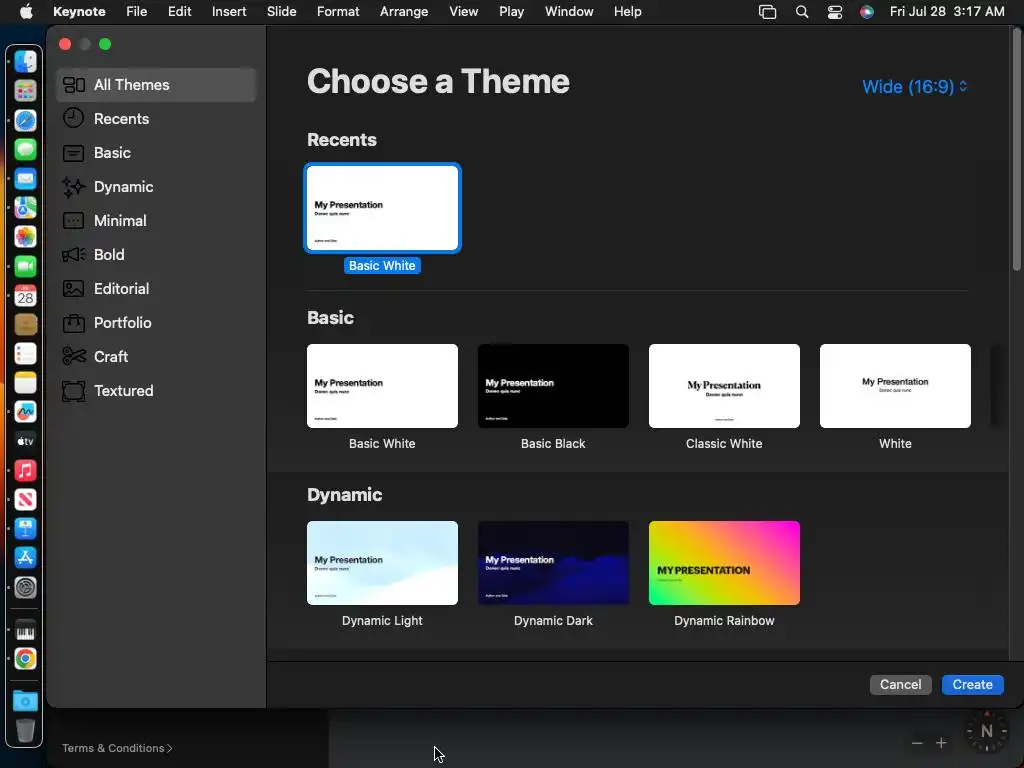Click Keynote icon in the Dock

click(25, 528)
